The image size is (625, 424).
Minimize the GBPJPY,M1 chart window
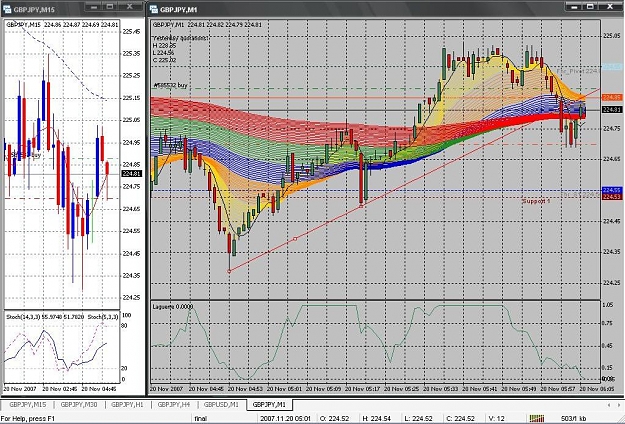[x=573, y=7]
